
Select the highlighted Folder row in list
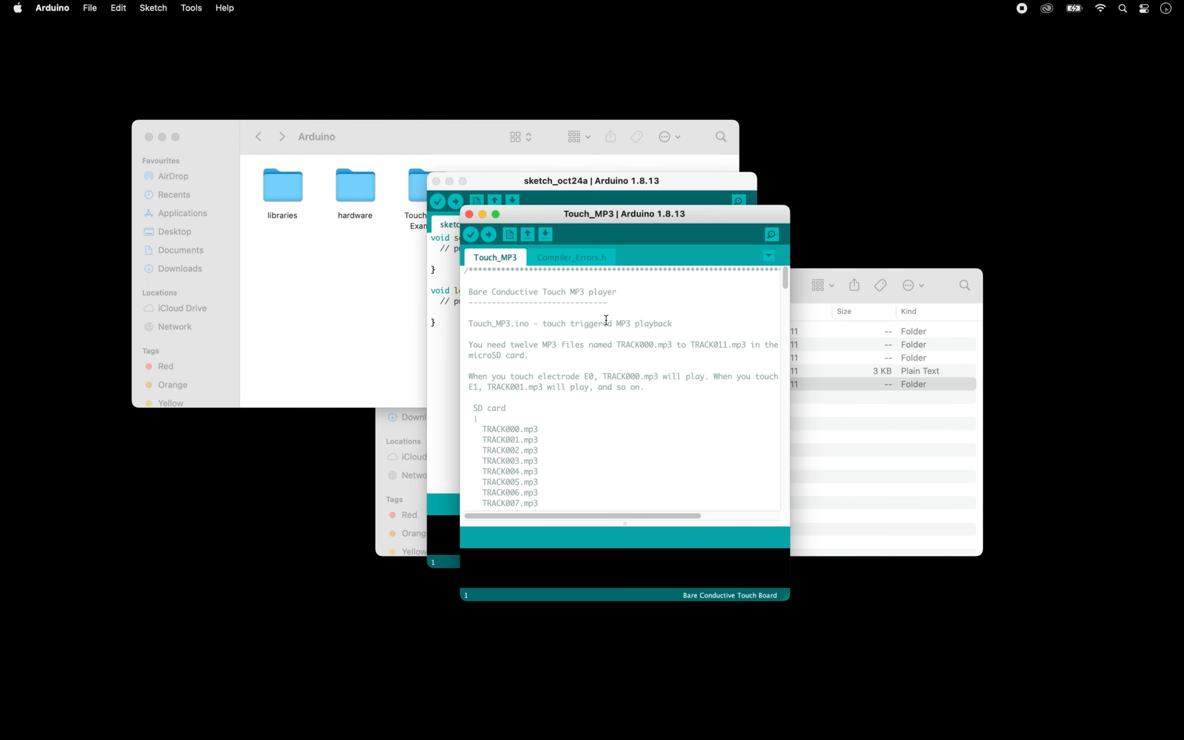pyautogui.click(x=883, y=384)
